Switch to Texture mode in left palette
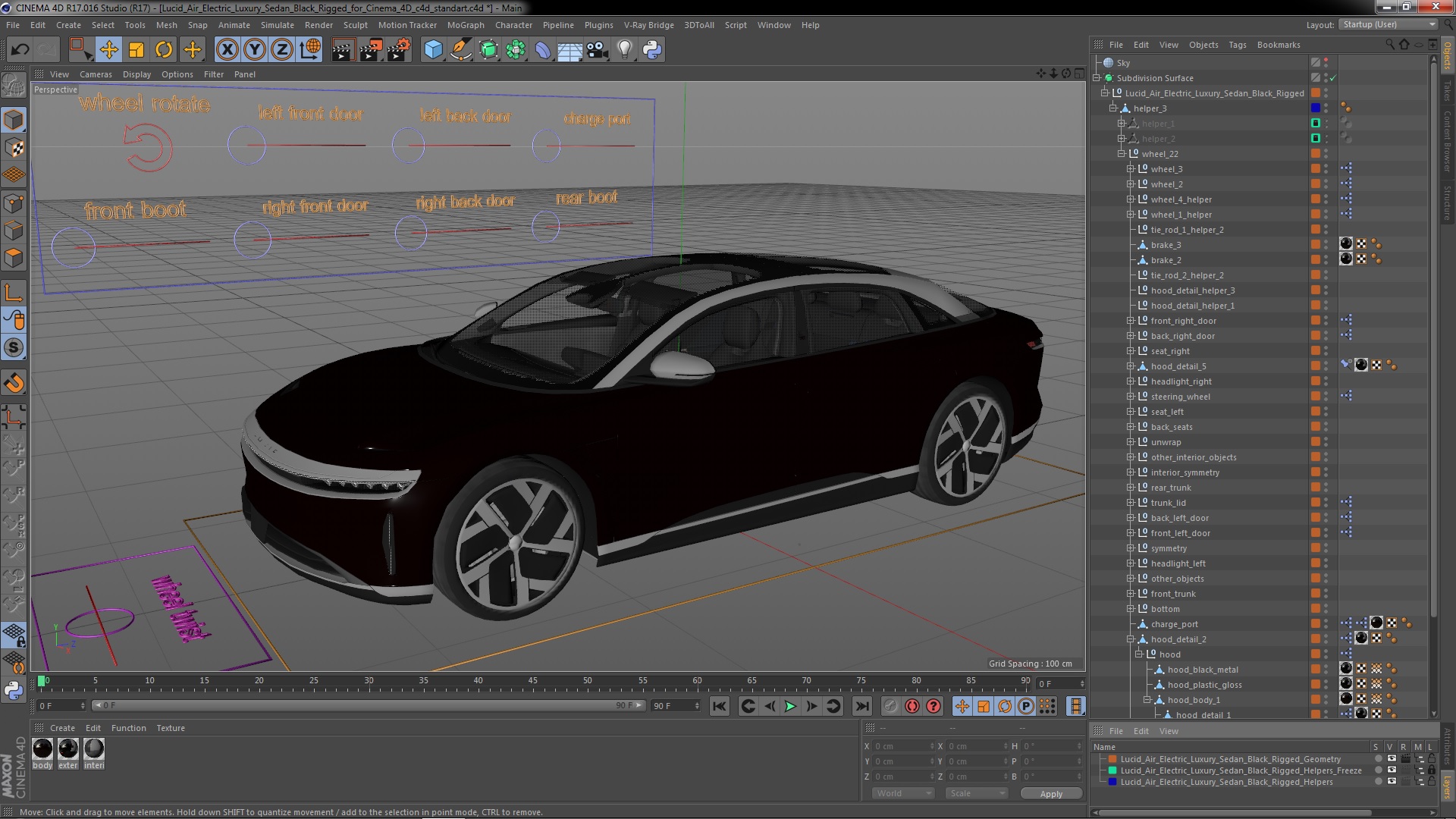This screenshot has height=819, width=1456. [x=14, y=148]
